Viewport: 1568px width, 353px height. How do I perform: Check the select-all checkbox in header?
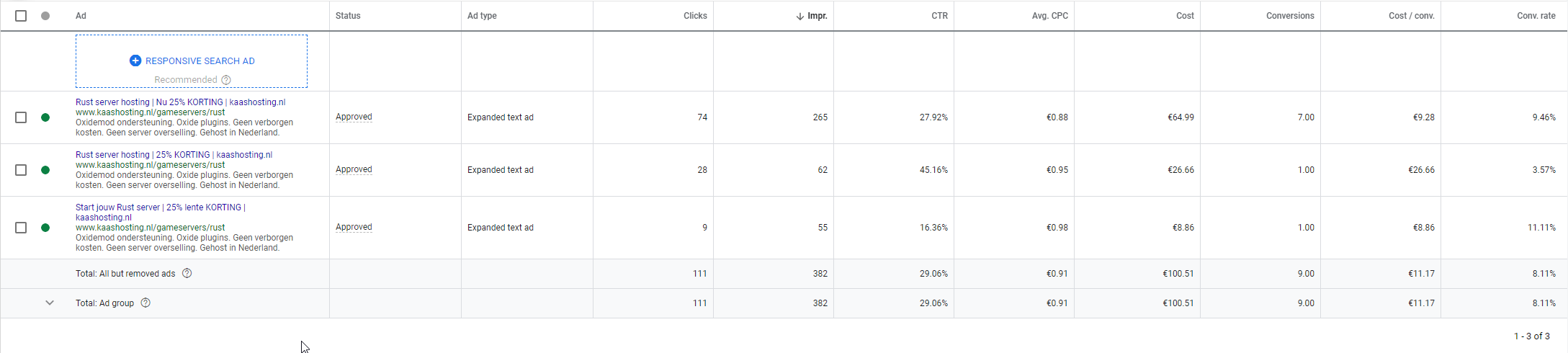pos(21,16)
